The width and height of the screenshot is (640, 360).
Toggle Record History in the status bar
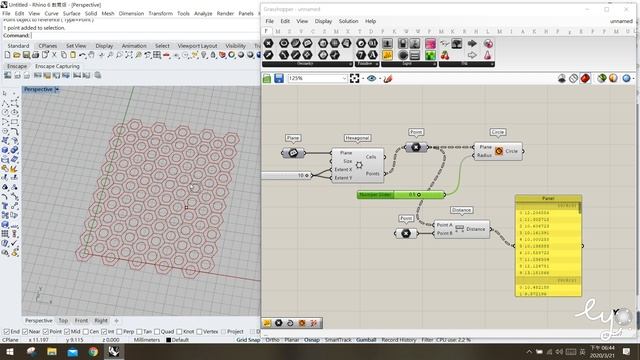[x=399, y=340]
